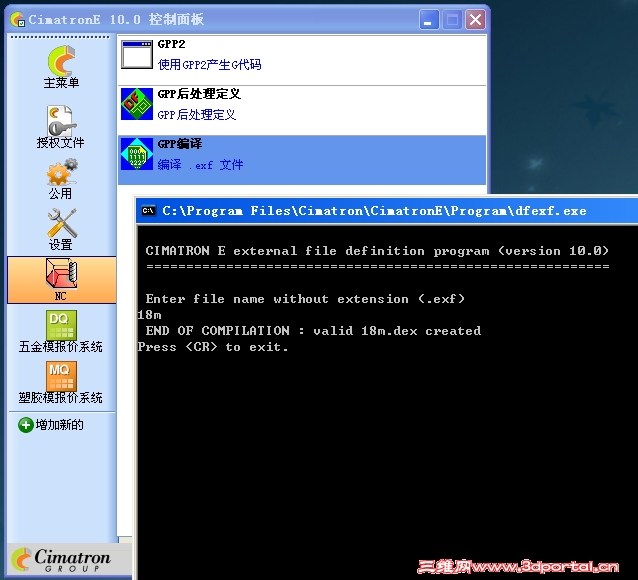Select the GPP后处理定义 bold title

coord(199,94)
